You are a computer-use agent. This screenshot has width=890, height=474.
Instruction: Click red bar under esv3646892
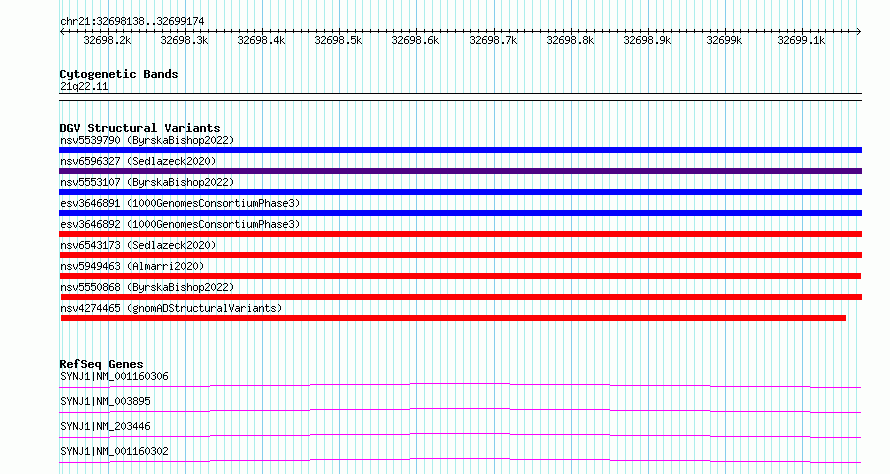click(x=460, y=234)
